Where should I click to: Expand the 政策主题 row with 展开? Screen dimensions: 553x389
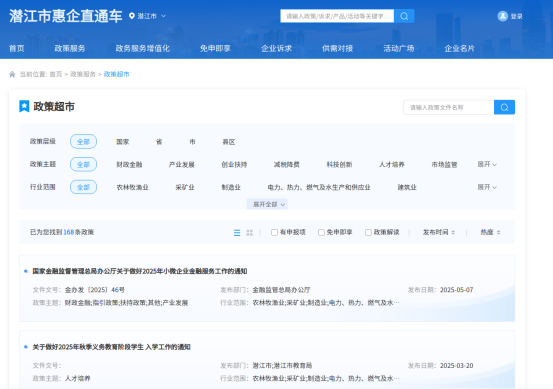487,164
